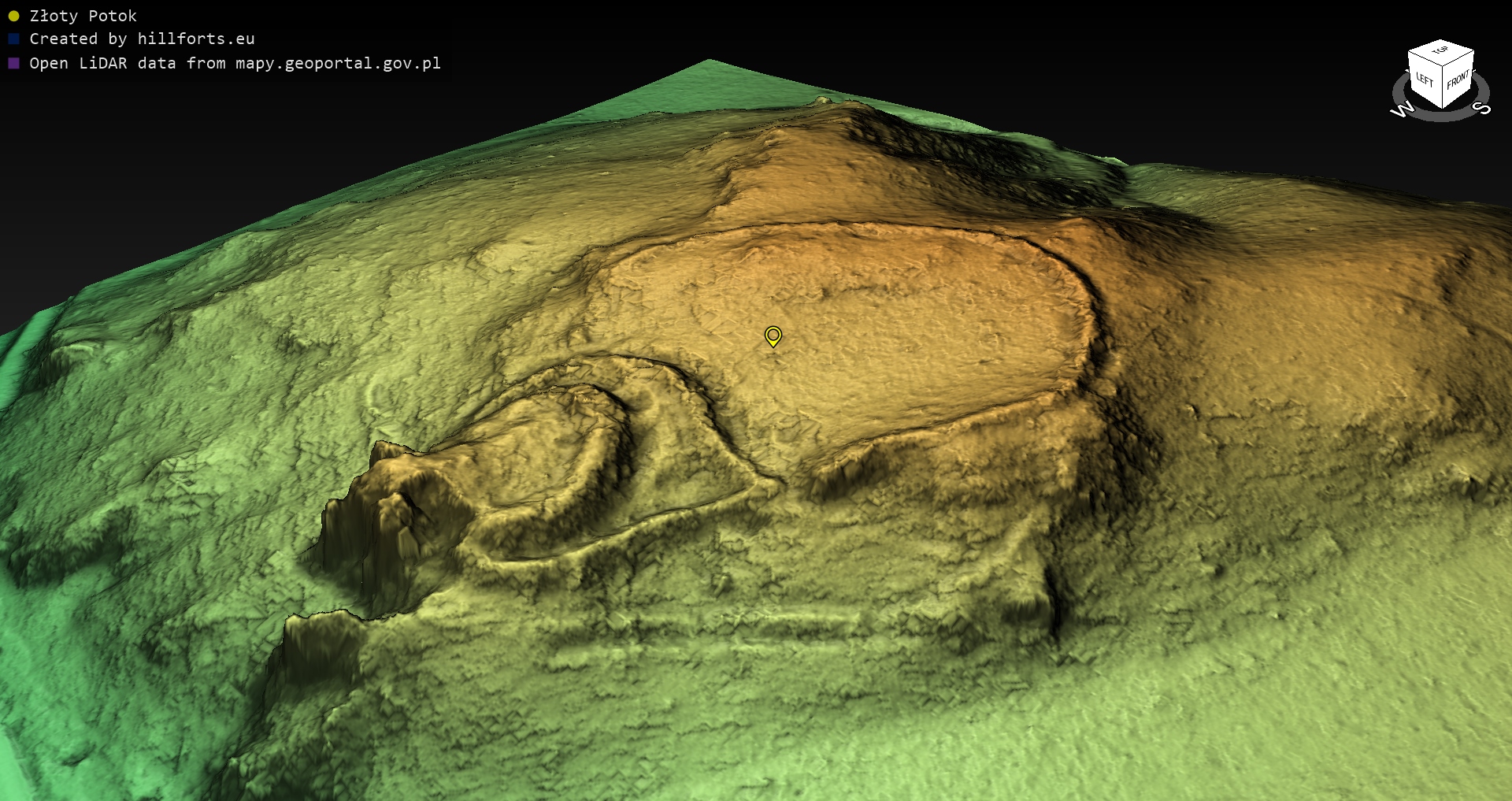This screenshot has height=801, width=1512.
Task: Open the mapy.geoportal.gov.pl text in the legend
Action: [338, 63]
